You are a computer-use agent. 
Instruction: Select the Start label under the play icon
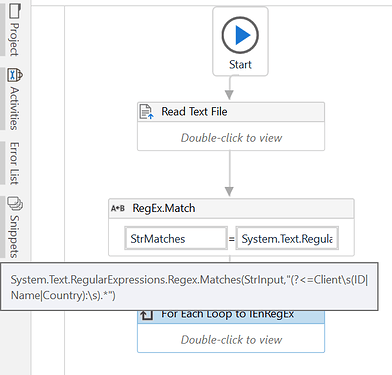pyautogui.click(x=240, y=64)
